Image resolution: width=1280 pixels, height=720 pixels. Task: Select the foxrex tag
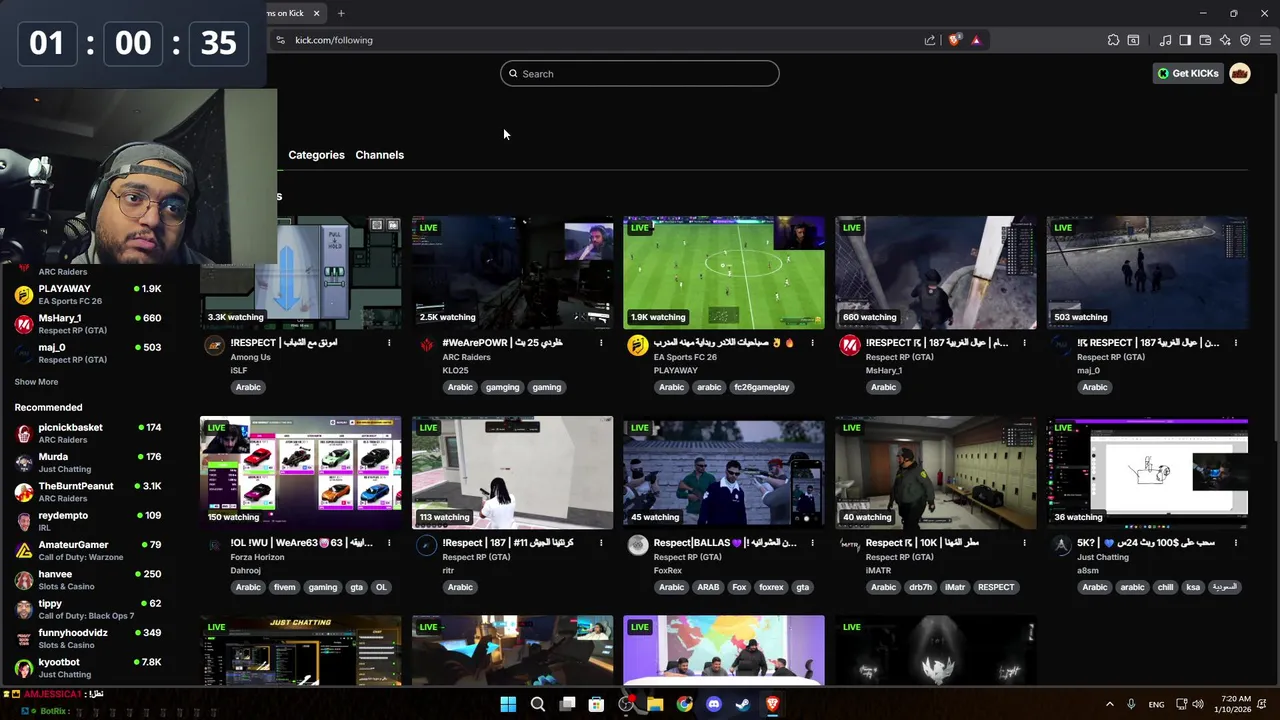click(x=771, y=587)
